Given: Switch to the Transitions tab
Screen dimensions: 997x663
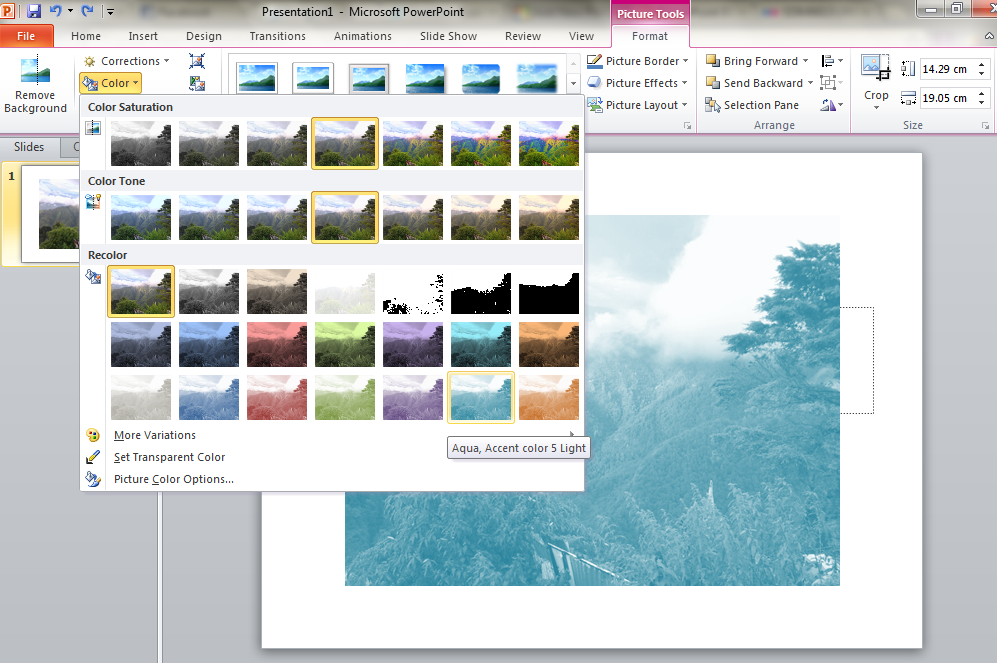Looking at the screenshot, I should (x=277, y=36).
